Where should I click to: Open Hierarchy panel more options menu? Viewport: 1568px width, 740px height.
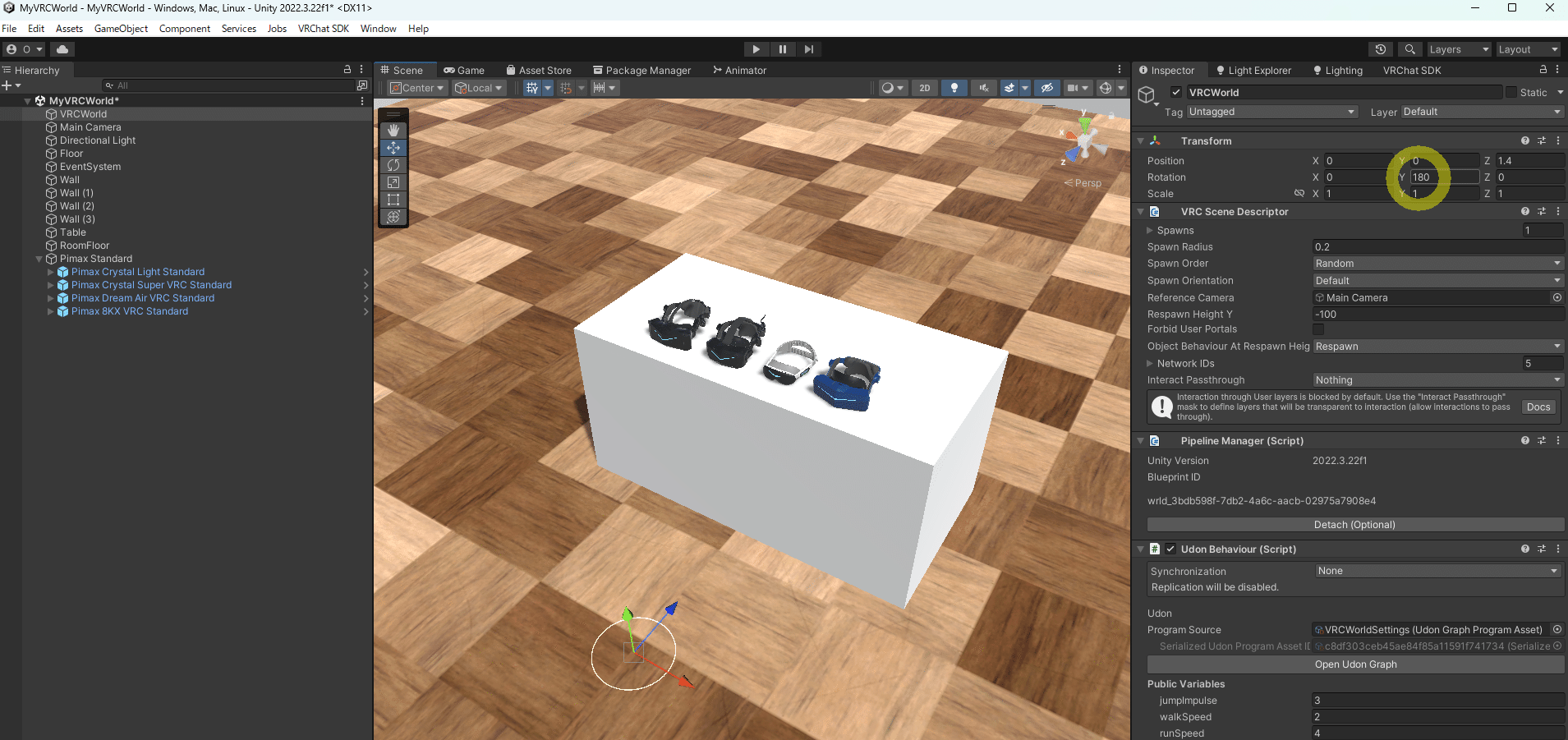[361, 70]
